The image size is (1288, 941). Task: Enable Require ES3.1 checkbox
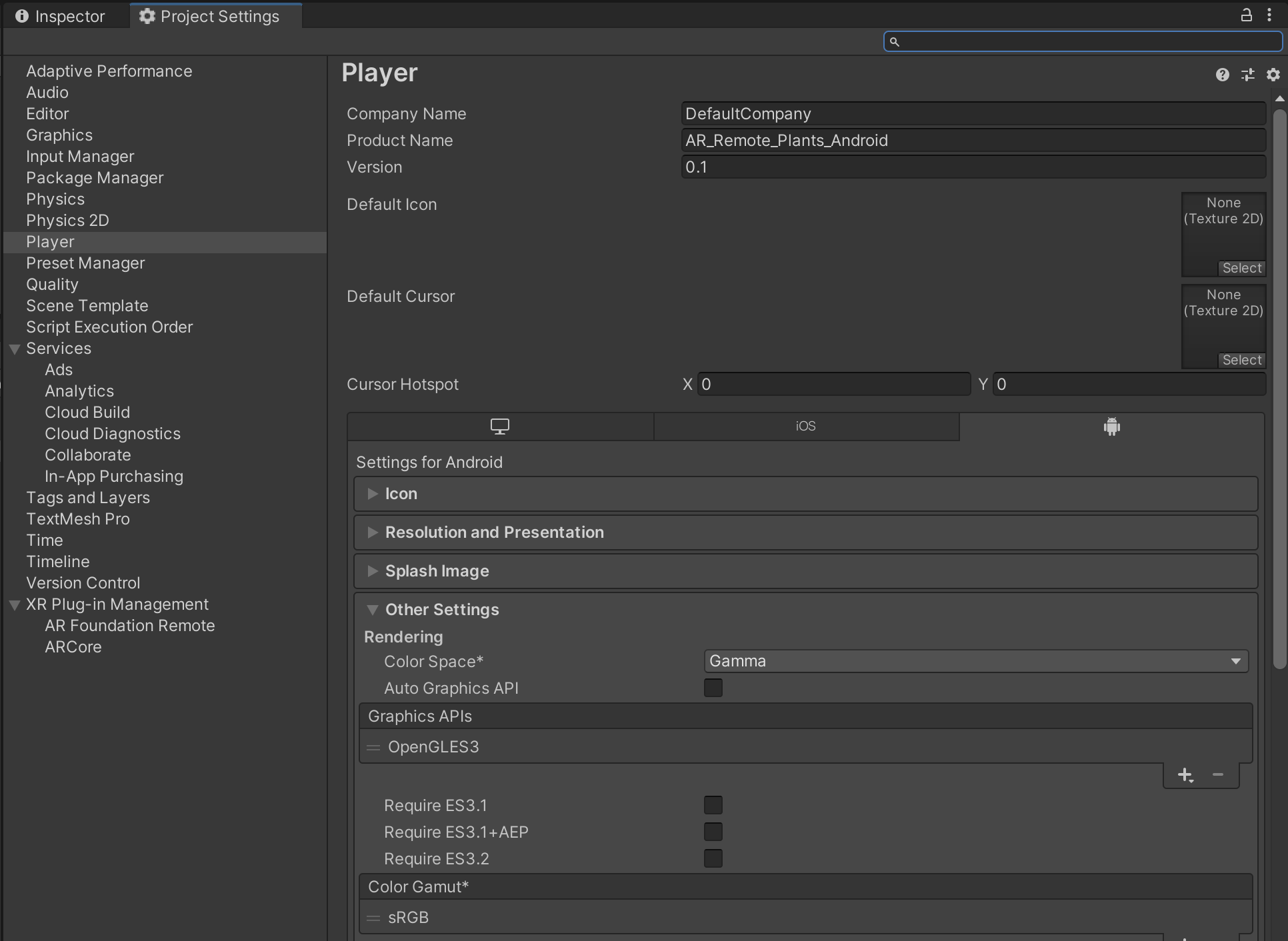[x=713, y=805]
